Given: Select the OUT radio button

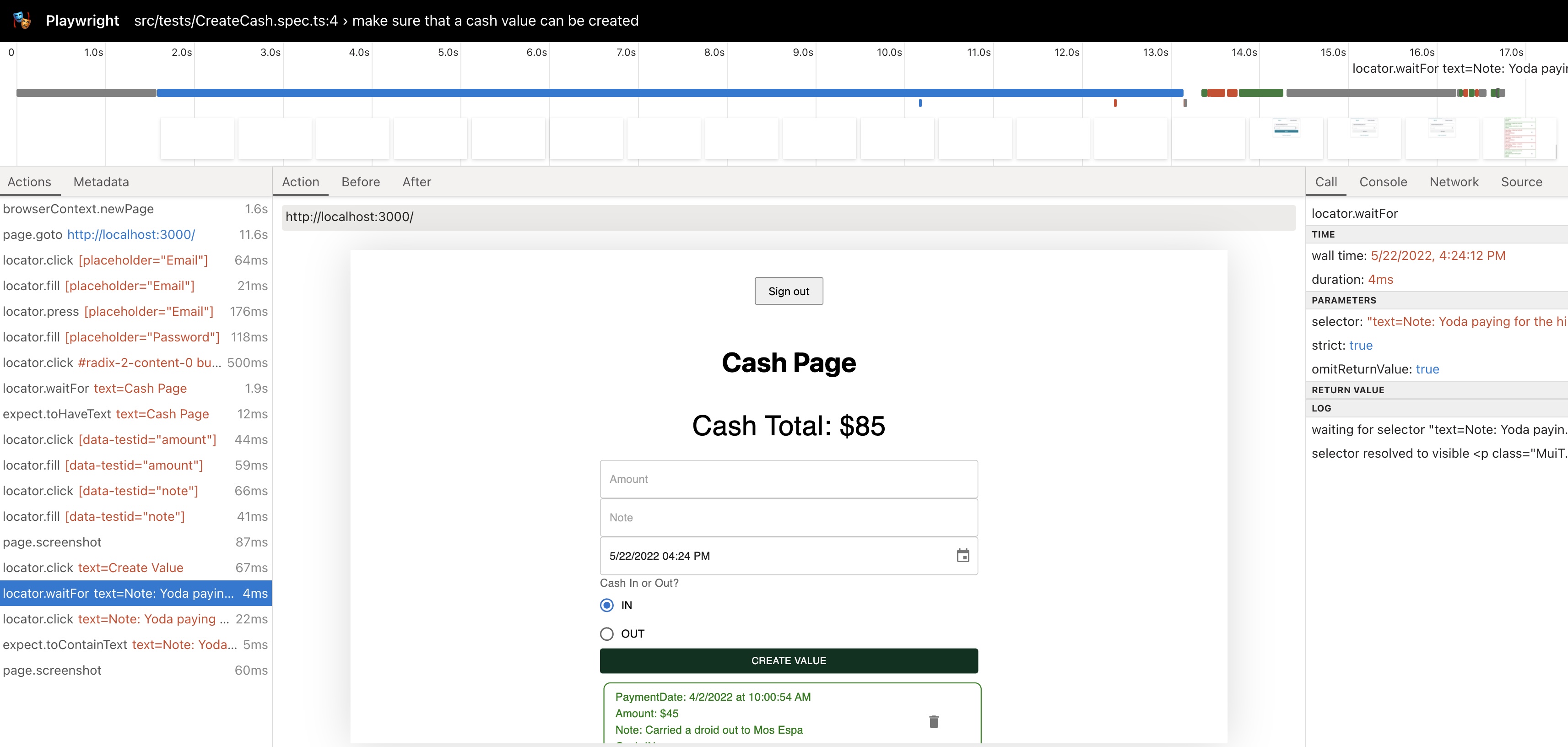Looking at the screenshot, I should tap(606, 634).
